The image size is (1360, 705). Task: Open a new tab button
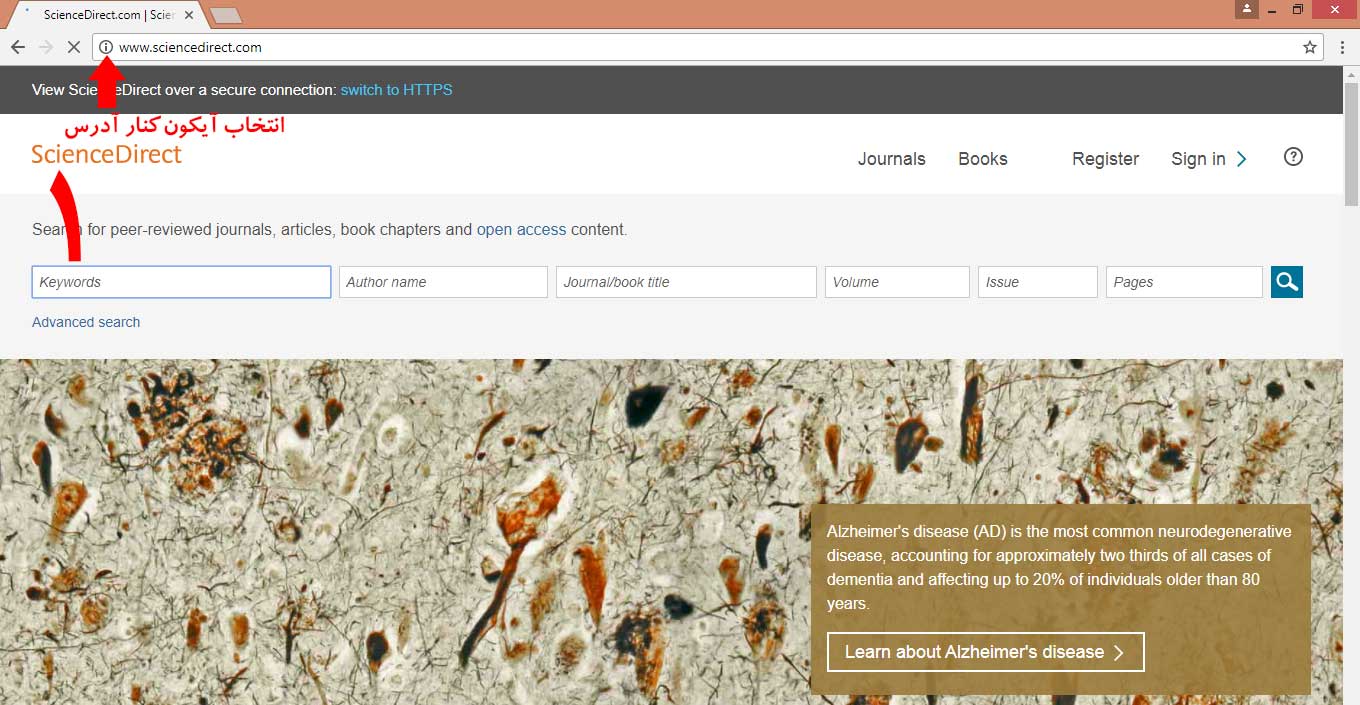point(226,15)
